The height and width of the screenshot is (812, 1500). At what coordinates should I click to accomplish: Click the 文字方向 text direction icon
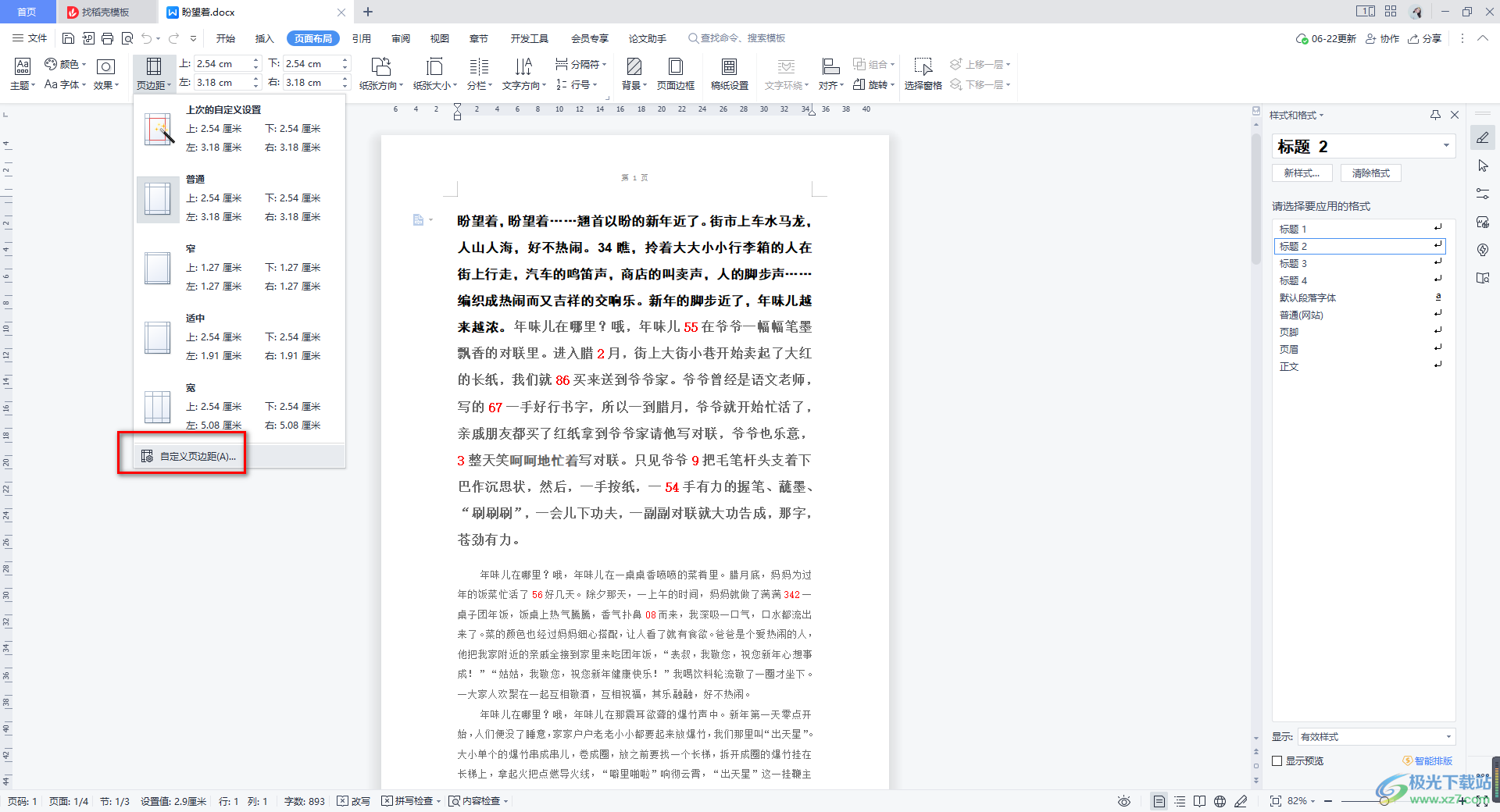(x=523, y=66)
